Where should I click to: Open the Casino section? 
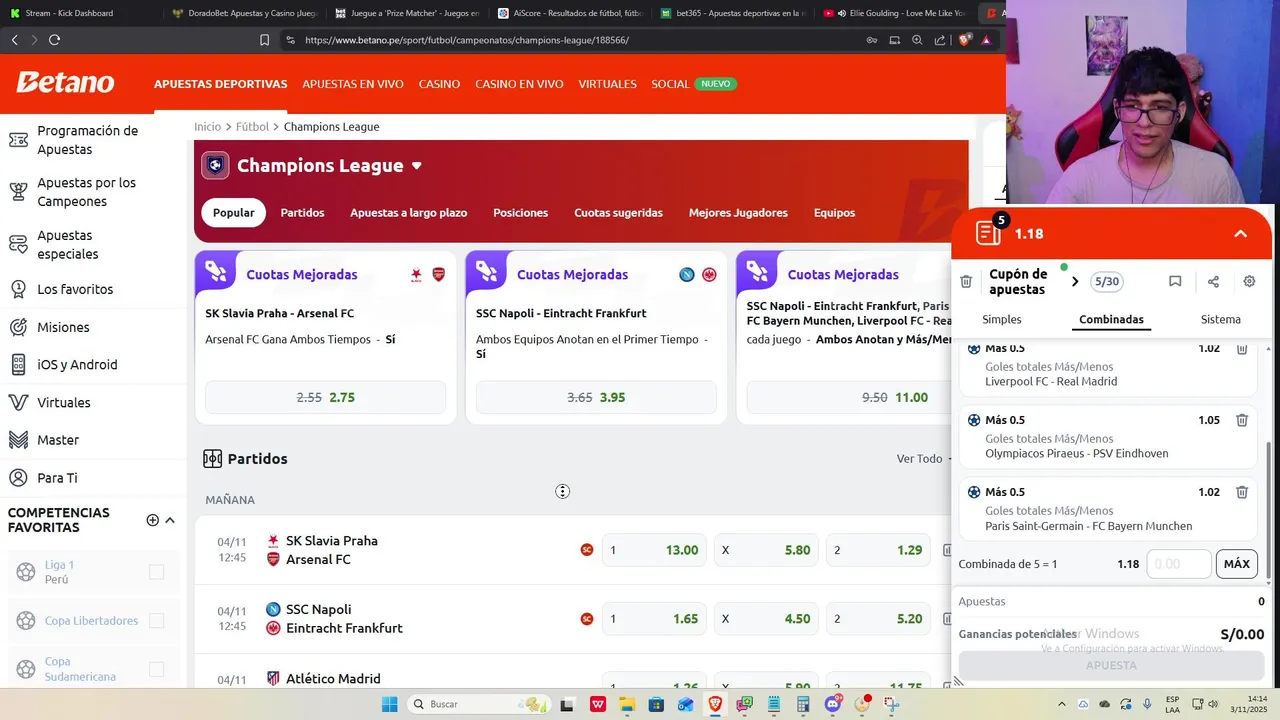tap(439, 84)
